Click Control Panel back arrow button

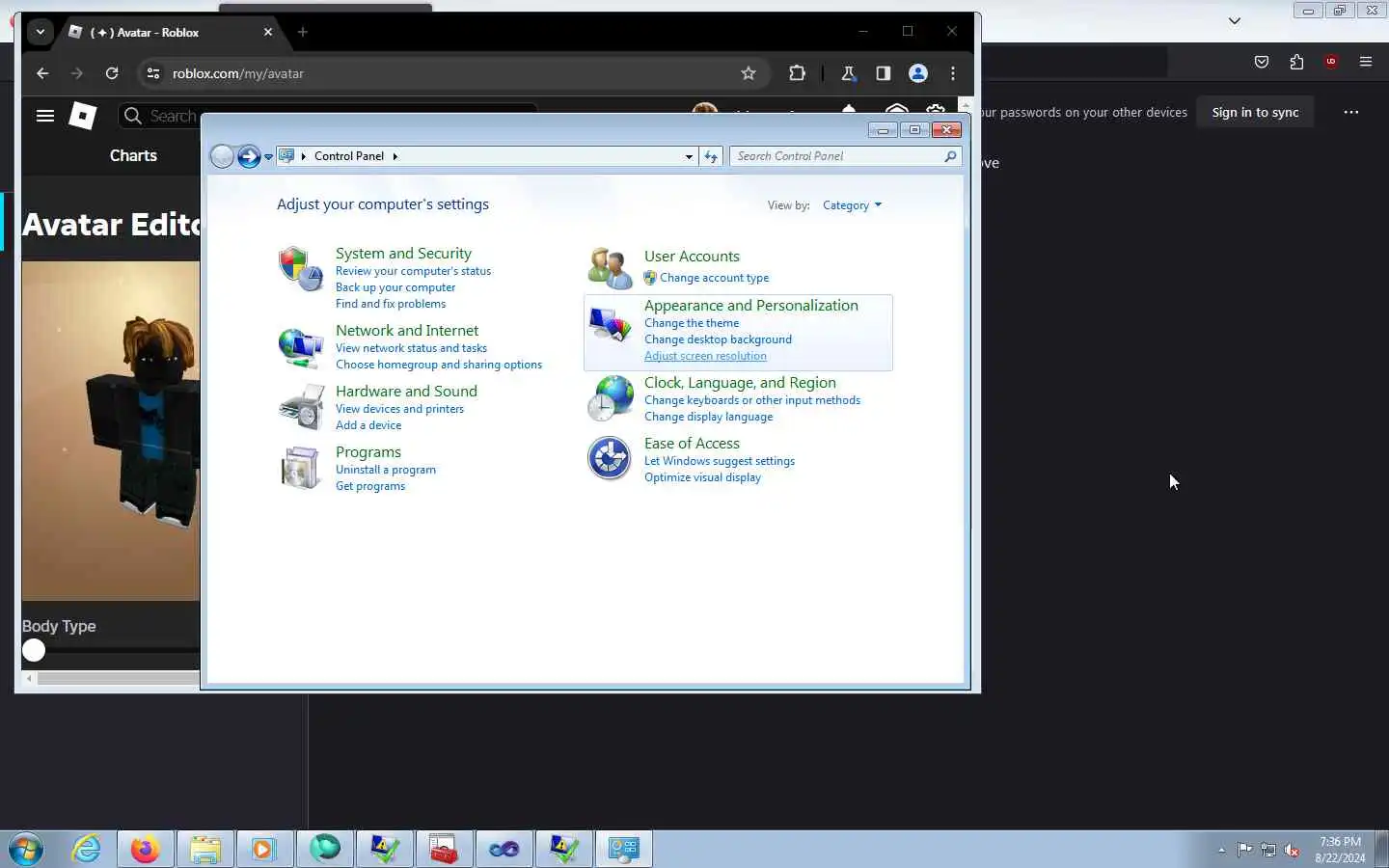click(x=222, y=156)
